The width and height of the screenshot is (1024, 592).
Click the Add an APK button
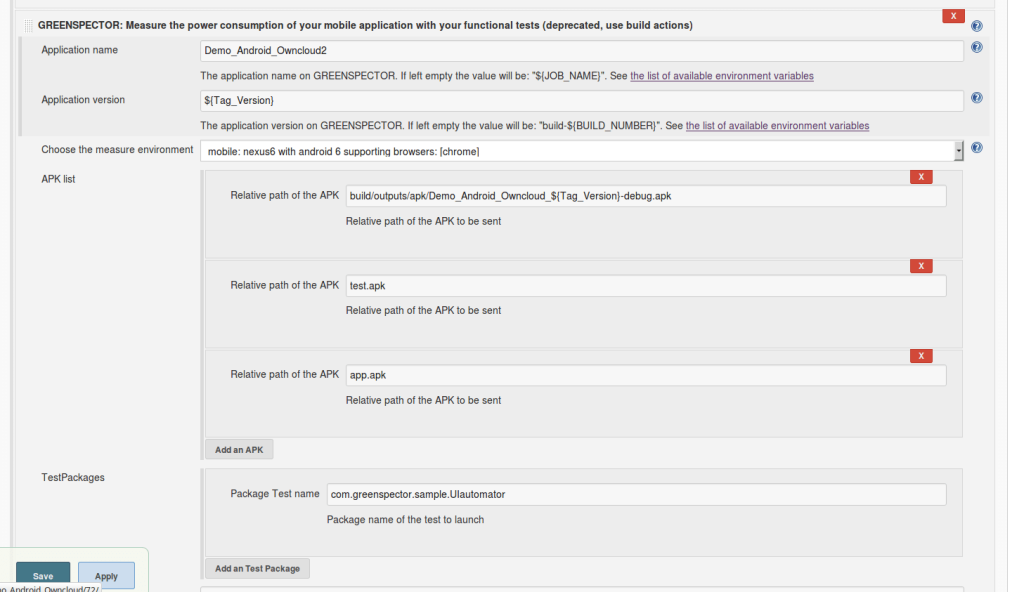pyautogui.click(x=239, y=450)
